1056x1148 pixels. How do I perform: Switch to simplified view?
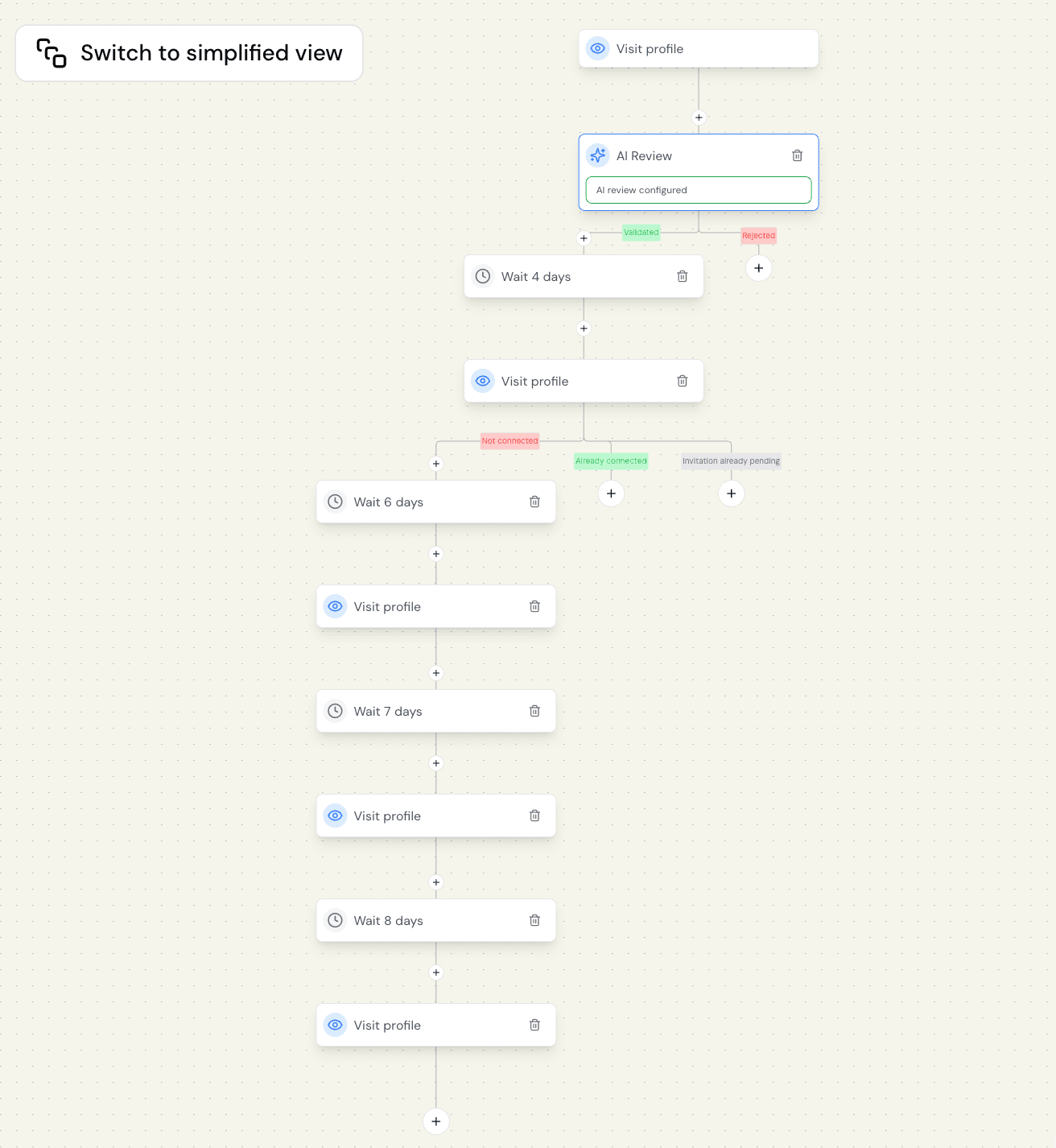(x=189, y=53)
